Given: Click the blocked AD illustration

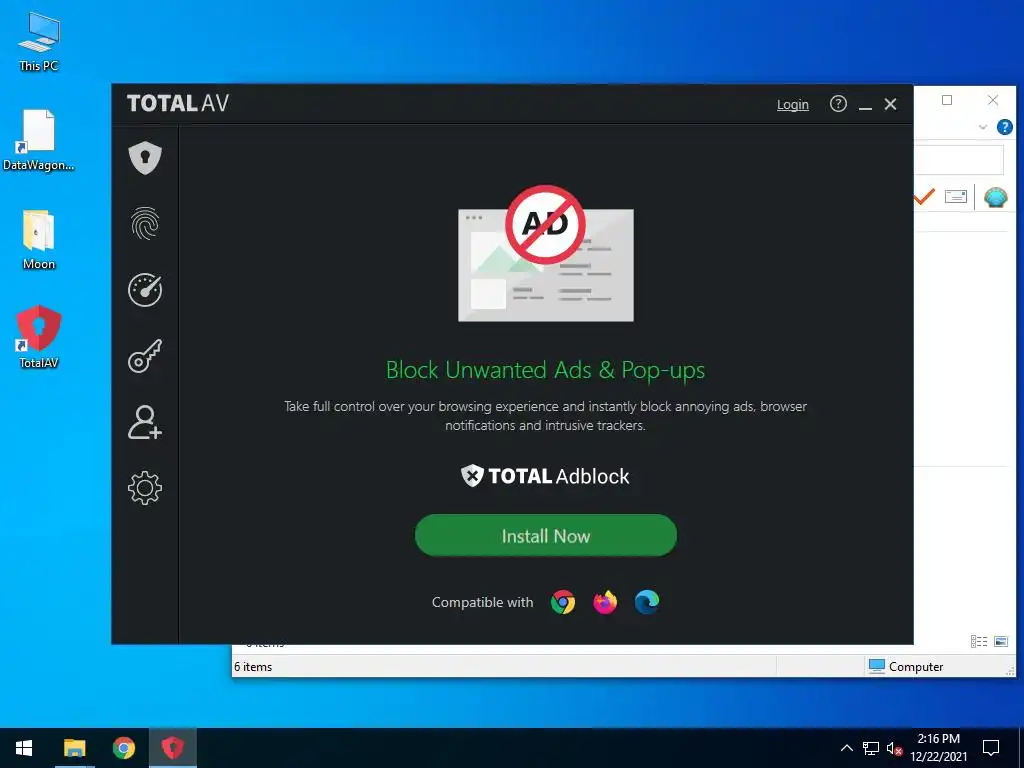Looking at the screenshot, I should pyautogui.click(x=545, y=253).
